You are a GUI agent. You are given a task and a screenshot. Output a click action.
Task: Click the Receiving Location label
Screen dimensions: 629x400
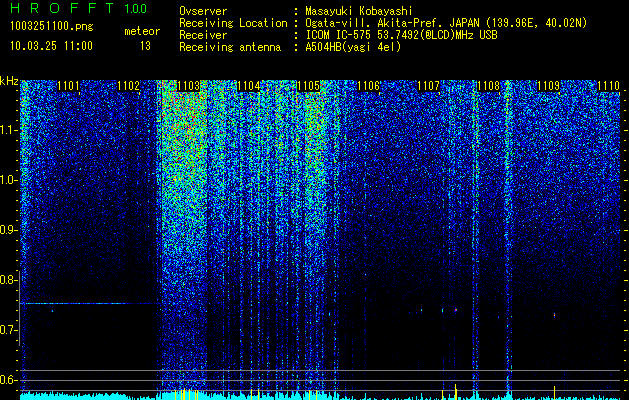233,23
